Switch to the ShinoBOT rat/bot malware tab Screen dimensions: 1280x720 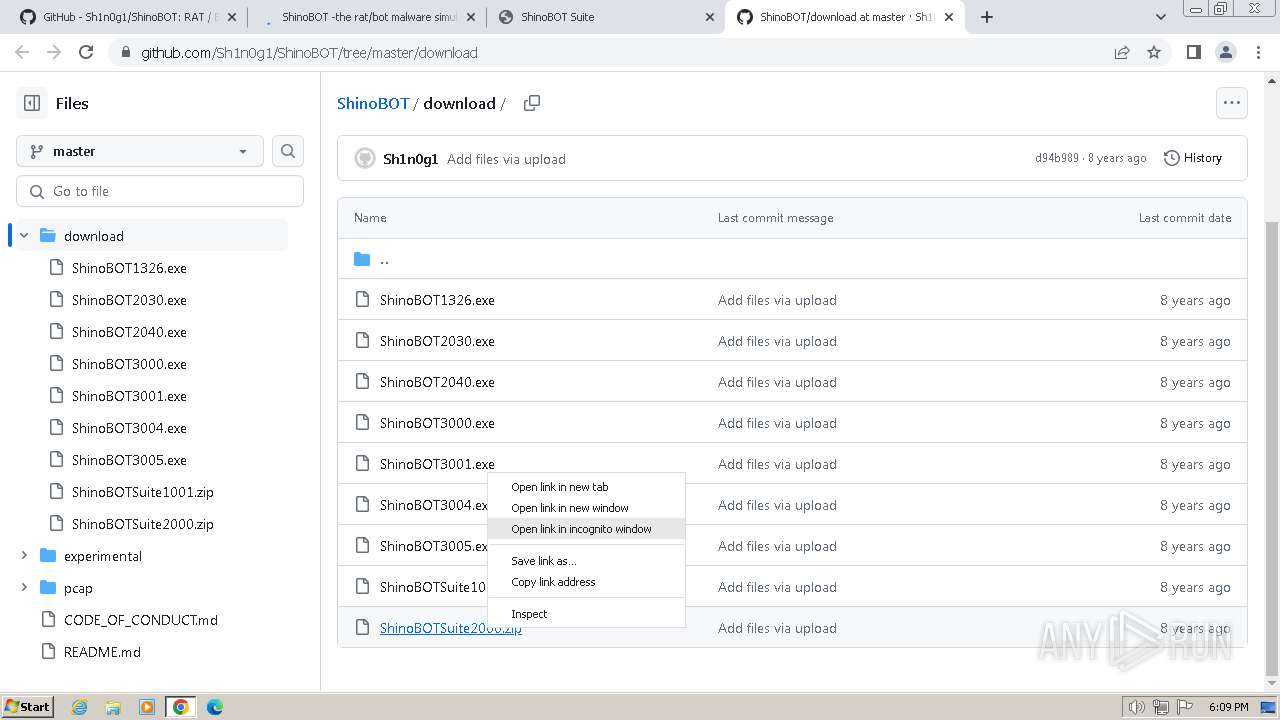[366, 17]
